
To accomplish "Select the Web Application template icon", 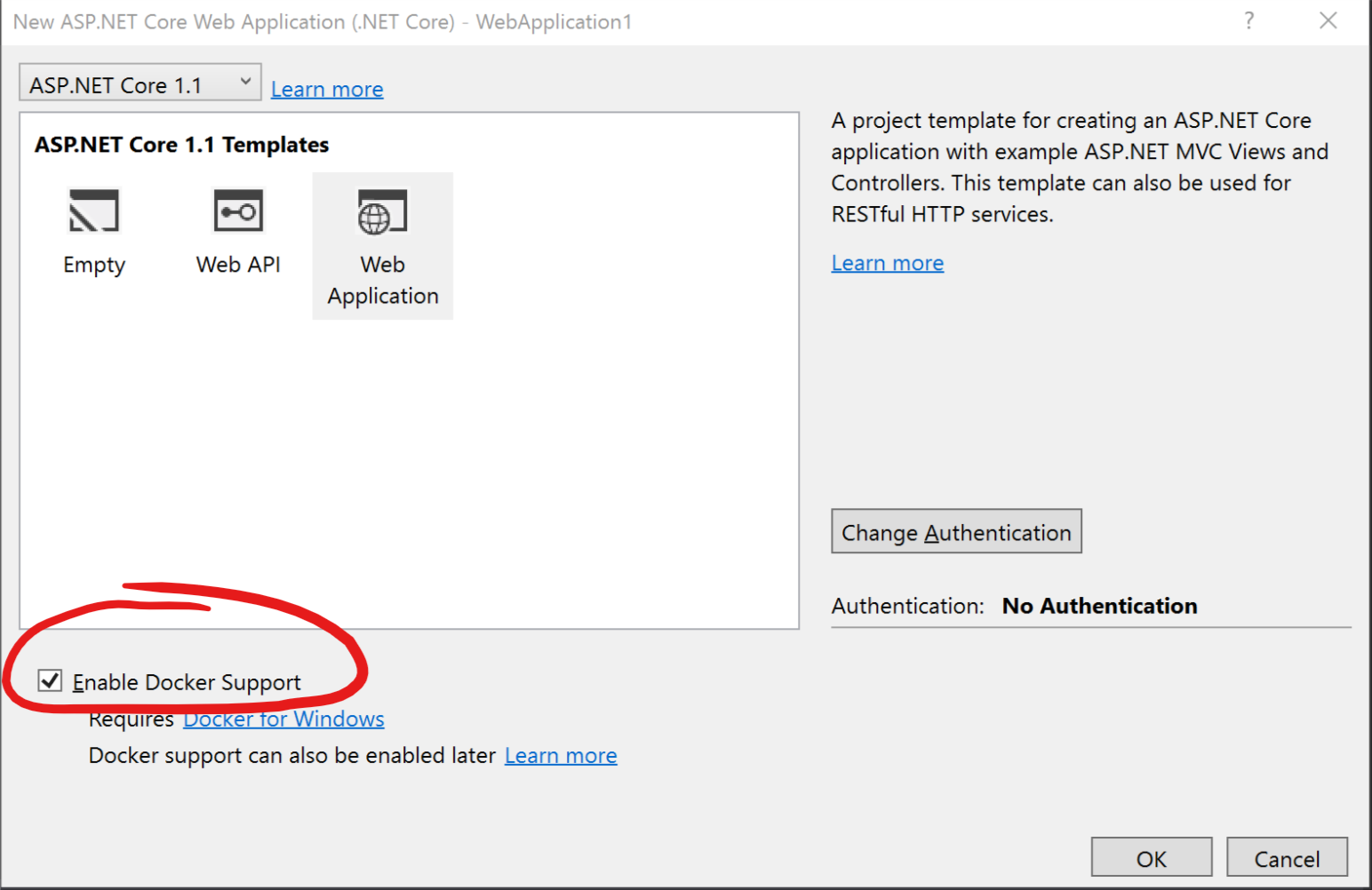I will (x=383, y=211).
